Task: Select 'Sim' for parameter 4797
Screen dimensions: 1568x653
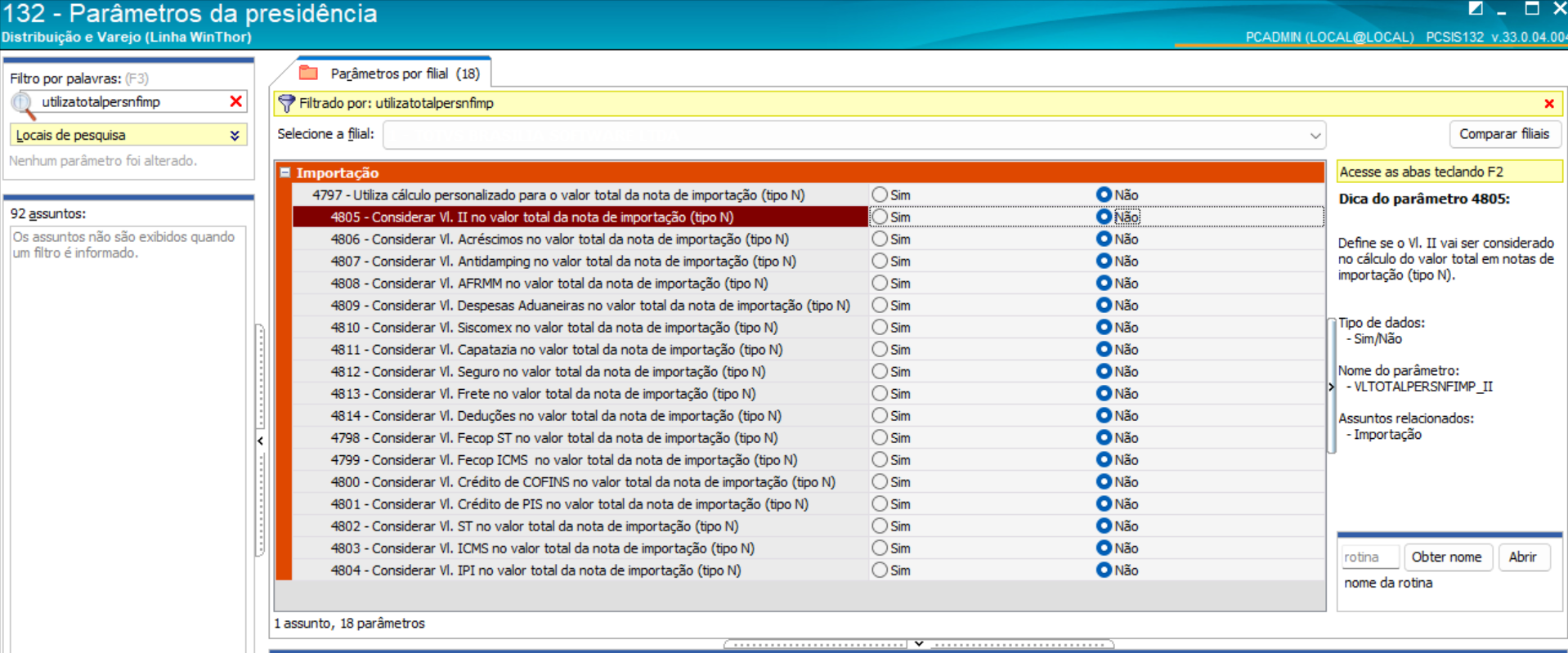Action: click(880, 195)
